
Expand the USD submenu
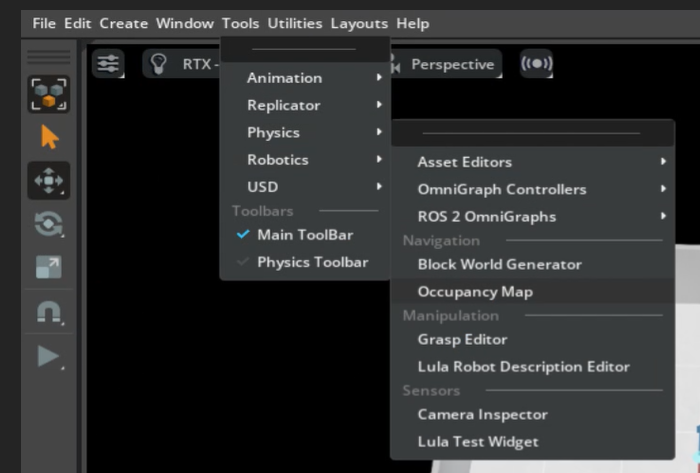[x=305, y=187]
